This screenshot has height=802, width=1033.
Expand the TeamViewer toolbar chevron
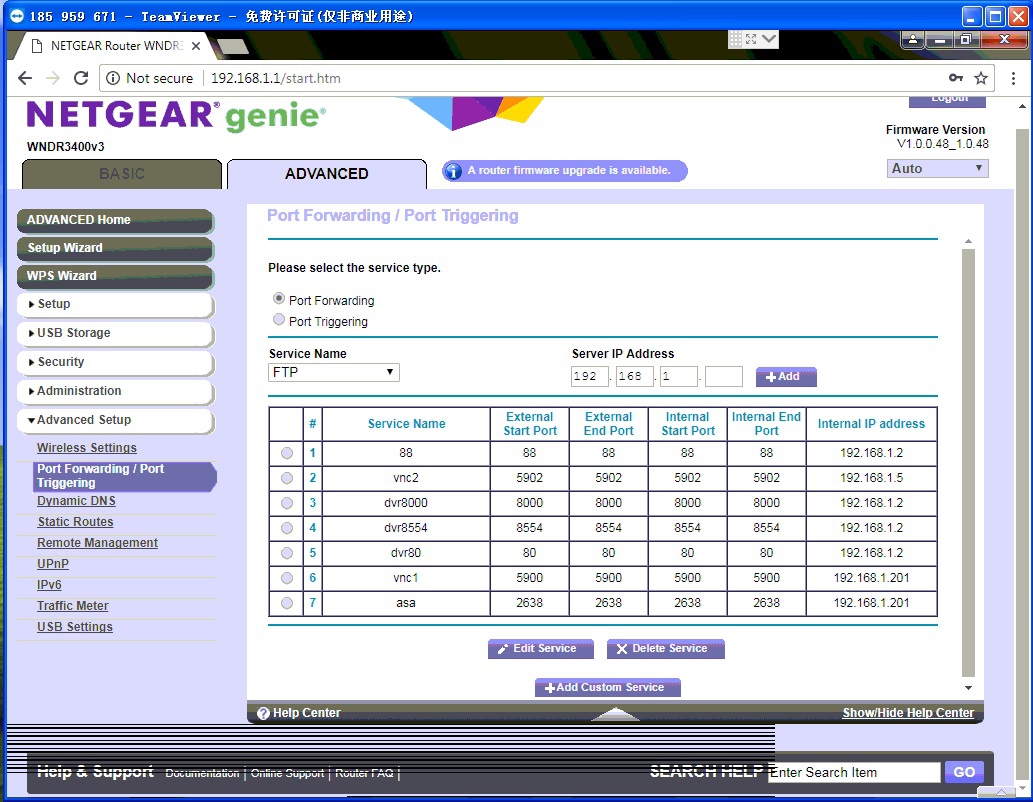[769, 39]
